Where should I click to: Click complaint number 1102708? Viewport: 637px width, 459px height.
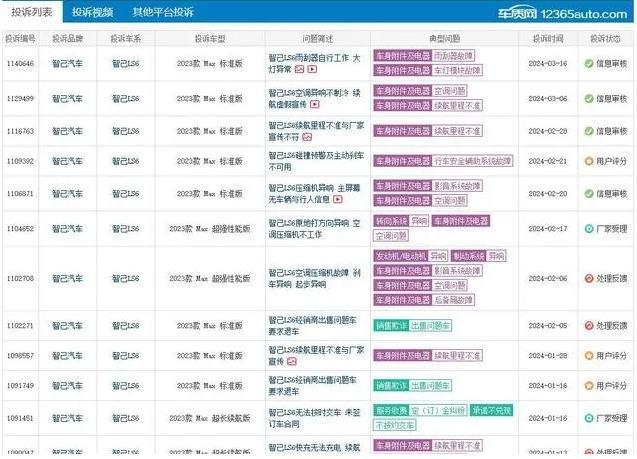(x=20, y=278)
